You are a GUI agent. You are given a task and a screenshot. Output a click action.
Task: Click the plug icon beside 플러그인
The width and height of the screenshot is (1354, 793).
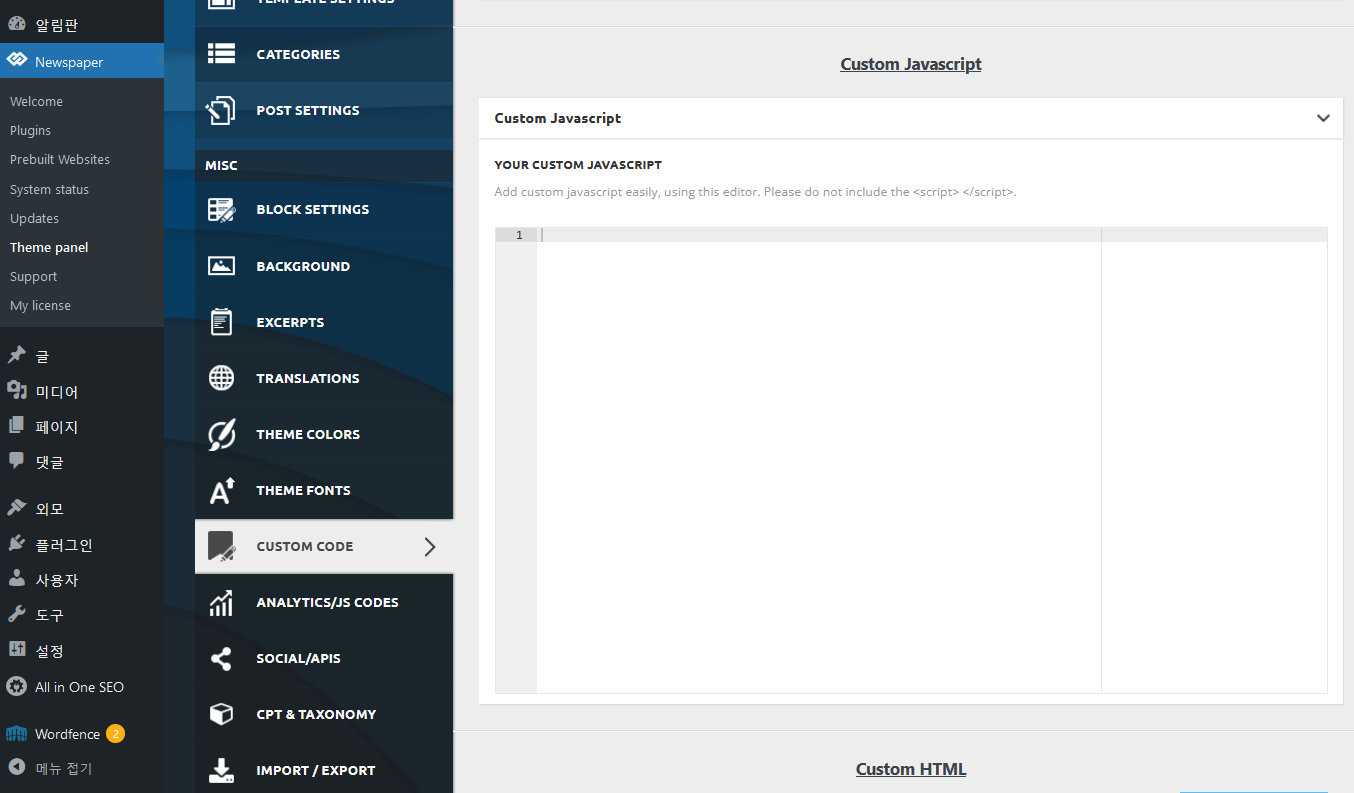coord(17,544)
